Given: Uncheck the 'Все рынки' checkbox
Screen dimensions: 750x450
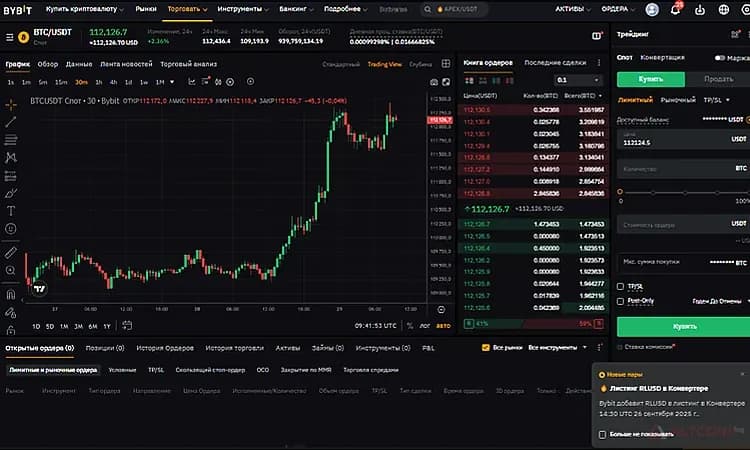Looking at the screenshot, I should [485, 348].
